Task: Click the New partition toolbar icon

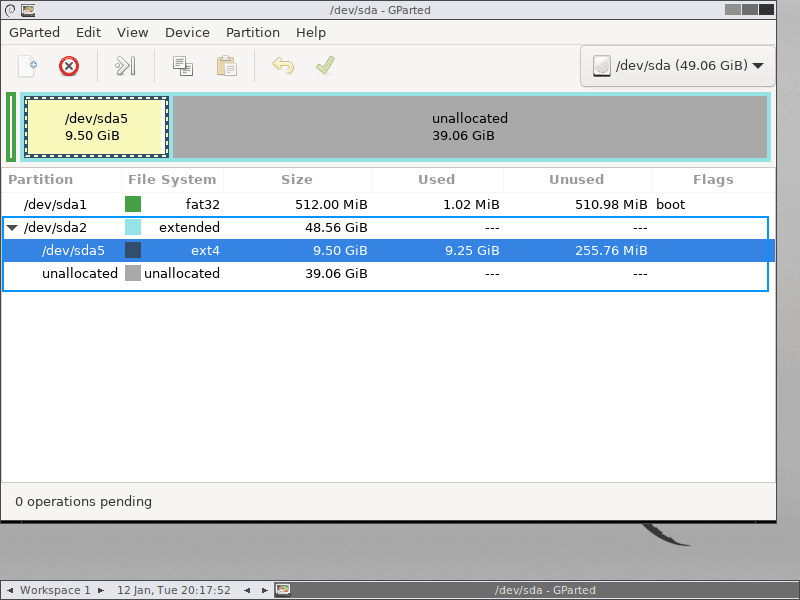Action: click(28, 67)
